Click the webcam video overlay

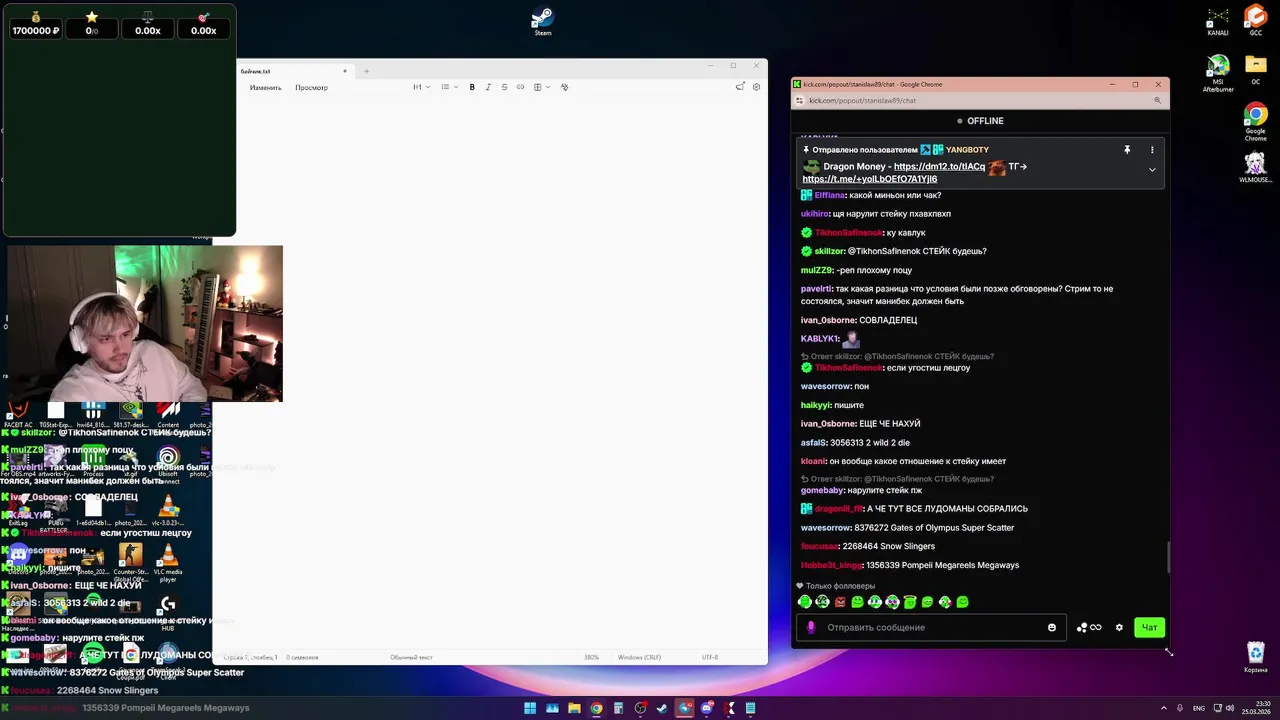click(145, 323)
